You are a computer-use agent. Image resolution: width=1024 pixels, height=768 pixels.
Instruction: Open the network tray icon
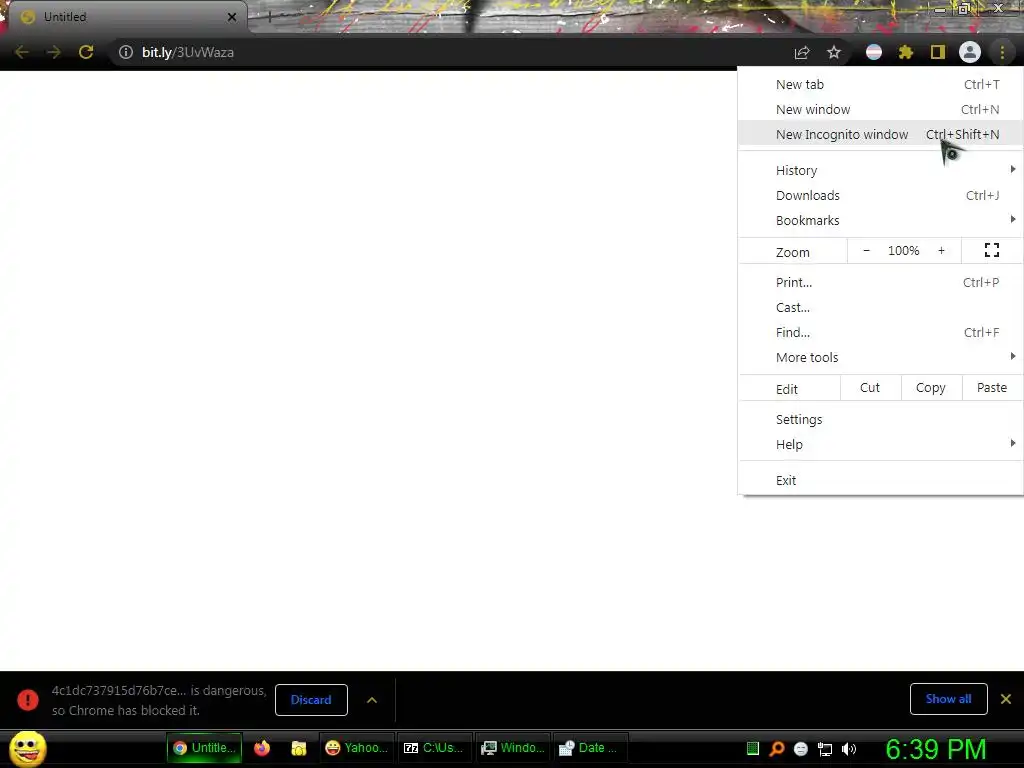(x=825, y=749)
